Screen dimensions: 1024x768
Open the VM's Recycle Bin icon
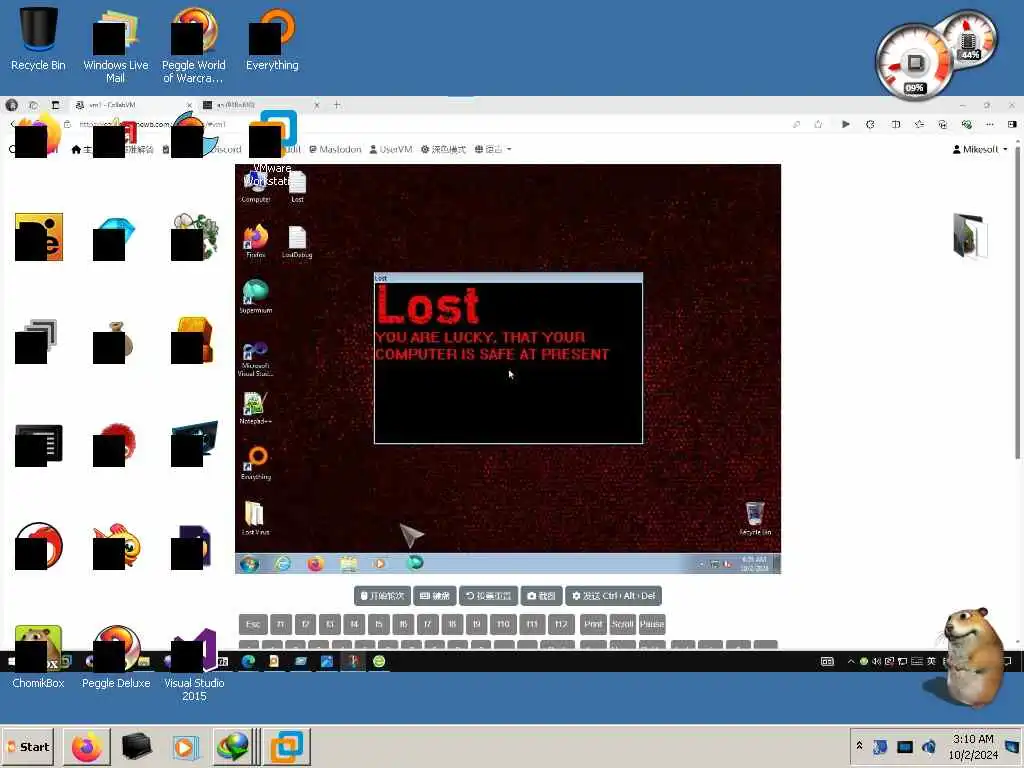click(x=755, y=519)
